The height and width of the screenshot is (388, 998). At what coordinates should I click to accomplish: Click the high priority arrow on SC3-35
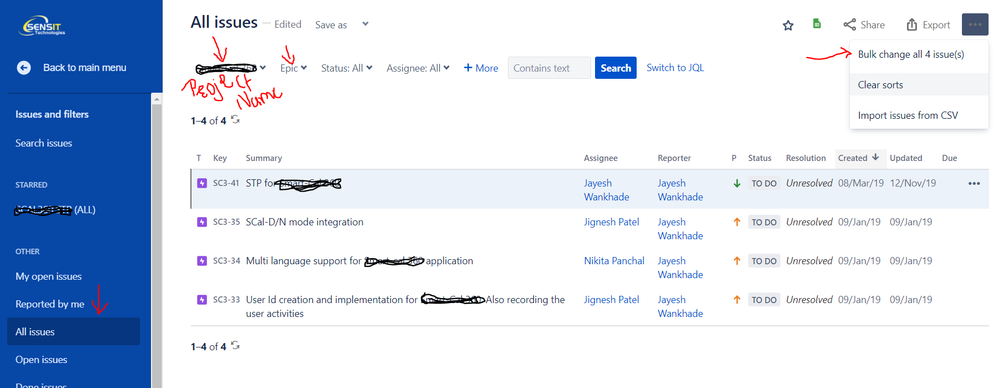click(737, 222)
